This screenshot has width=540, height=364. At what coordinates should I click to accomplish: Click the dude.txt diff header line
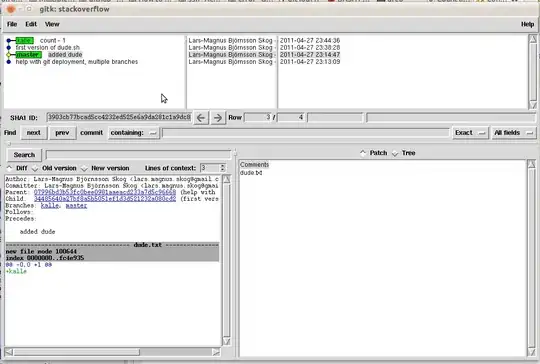pyautogui.click(x=112, y=245)
